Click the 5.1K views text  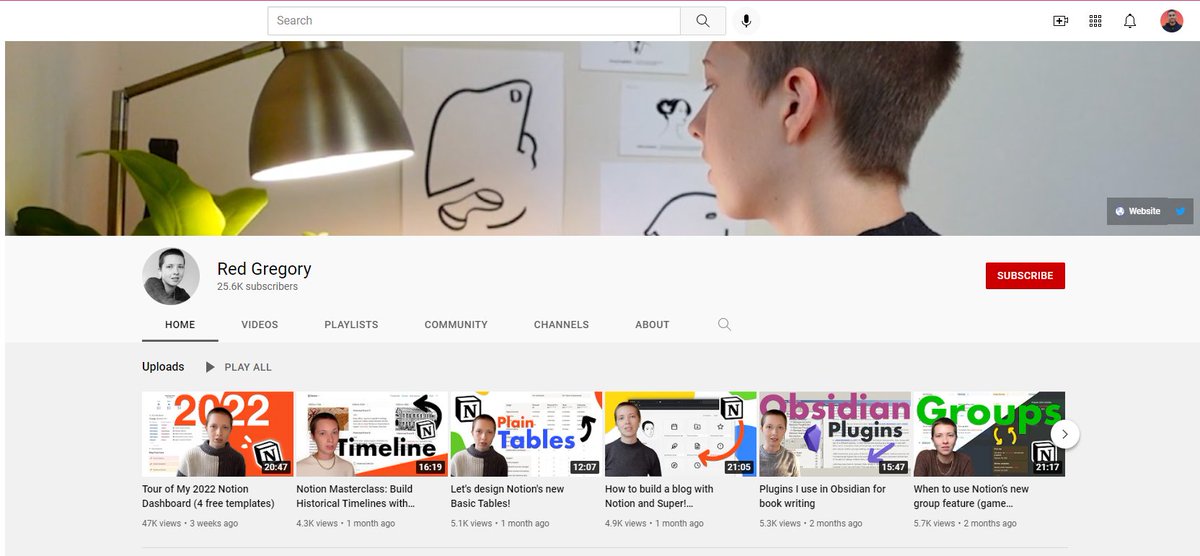tap(472, 523)
